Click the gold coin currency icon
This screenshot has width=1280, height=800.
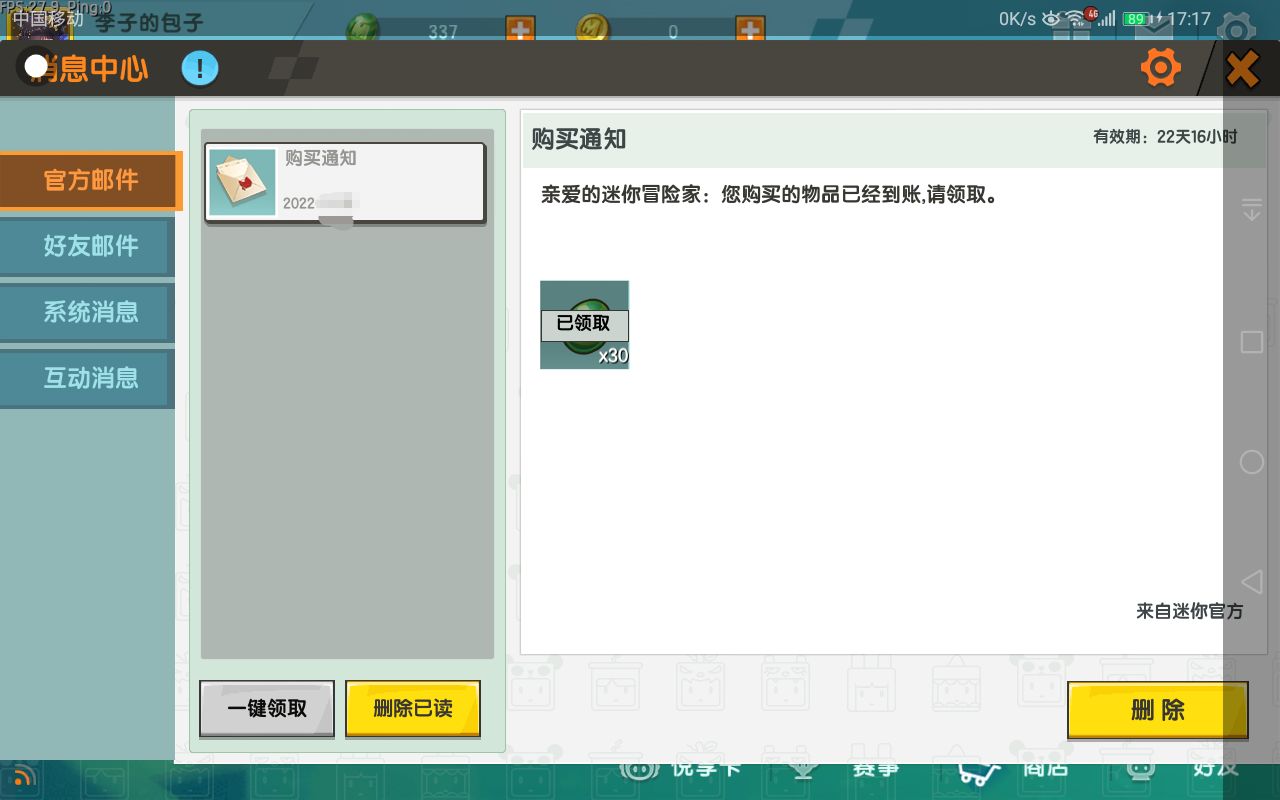coord(593,30)
